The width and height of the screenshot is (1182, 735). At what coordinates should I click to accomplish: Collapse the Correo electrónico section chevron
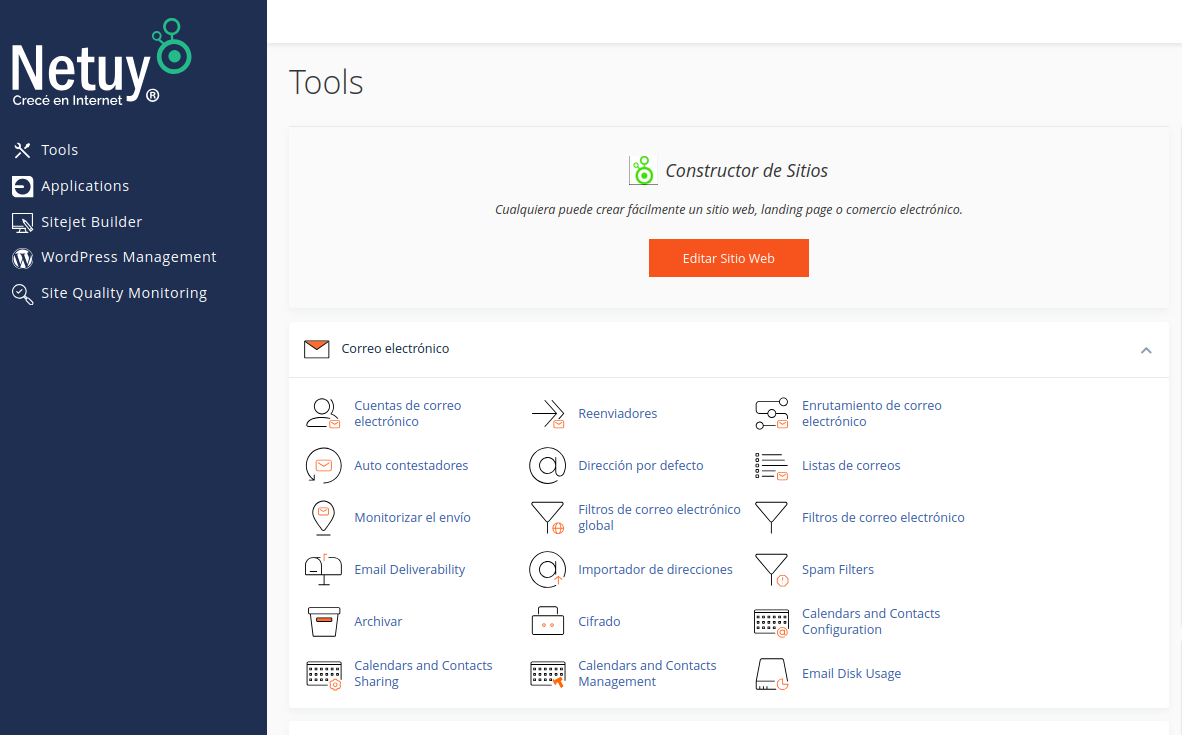(1146, 350)
